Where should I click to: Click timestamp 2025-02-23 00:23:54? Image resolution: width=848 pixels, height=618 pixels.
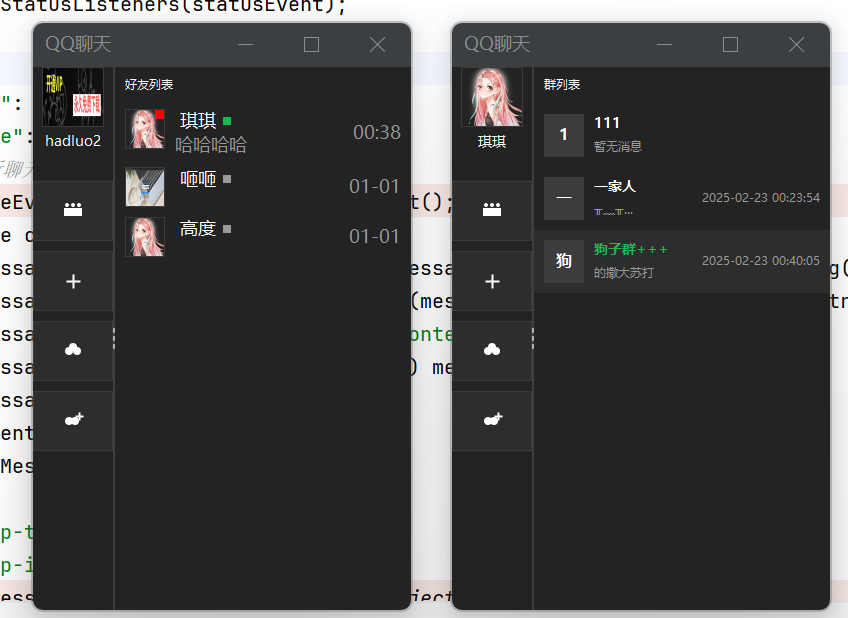[x=761, y=198]
